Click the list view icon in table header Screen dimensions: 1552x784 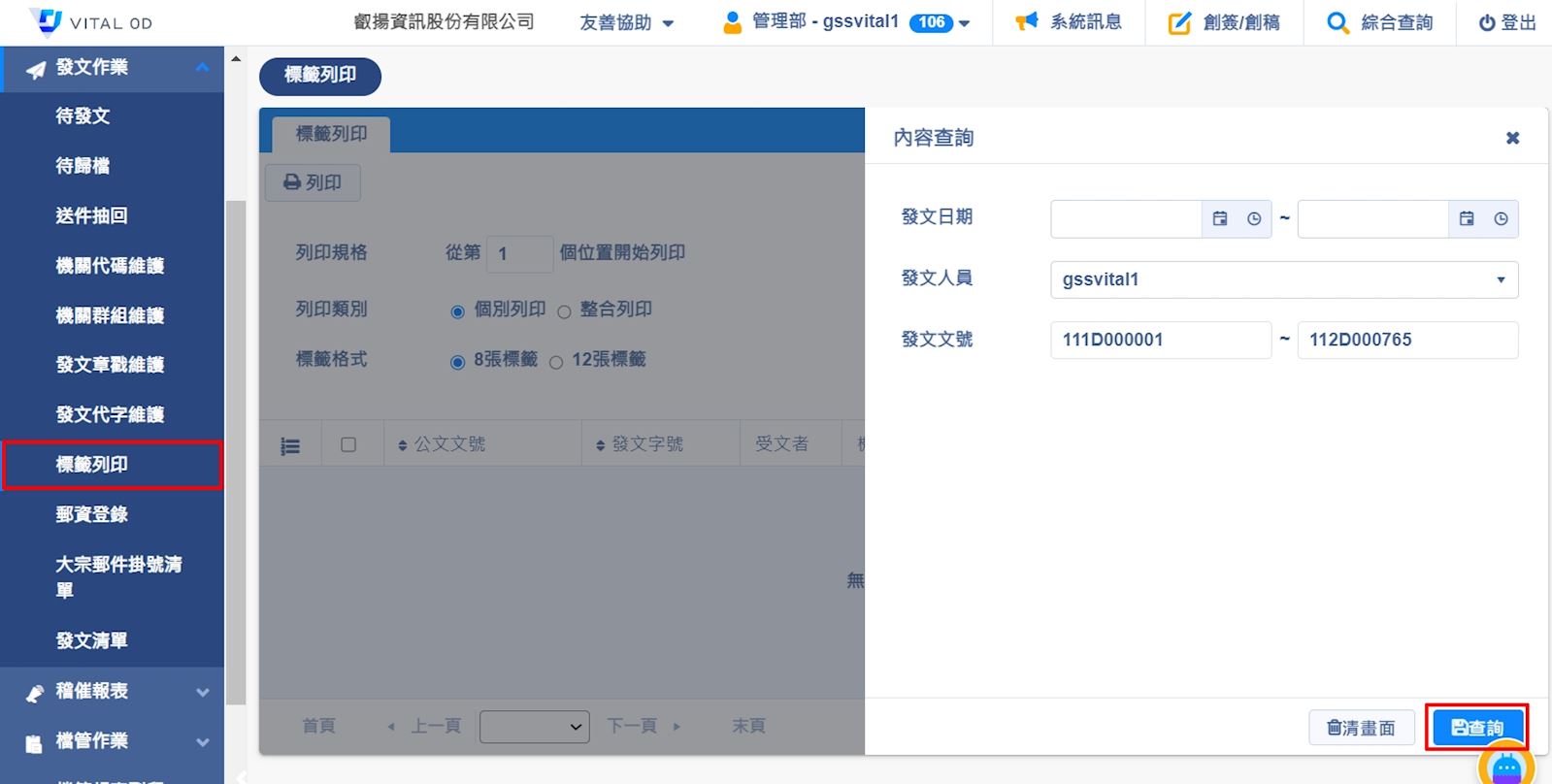pyautogui.click(x=290, y=445)
